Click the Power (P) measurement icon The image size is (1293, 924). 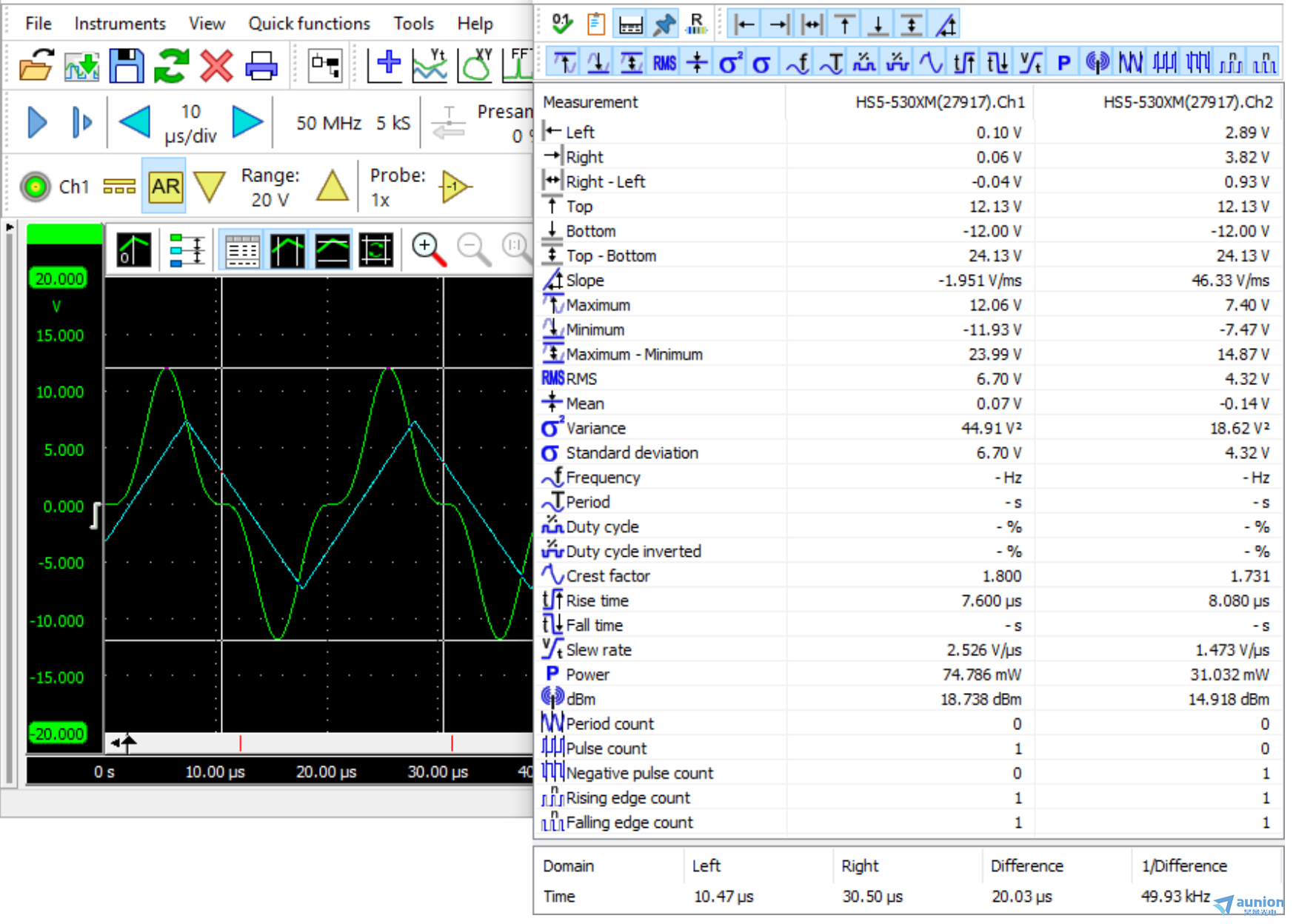[1063, 64]
